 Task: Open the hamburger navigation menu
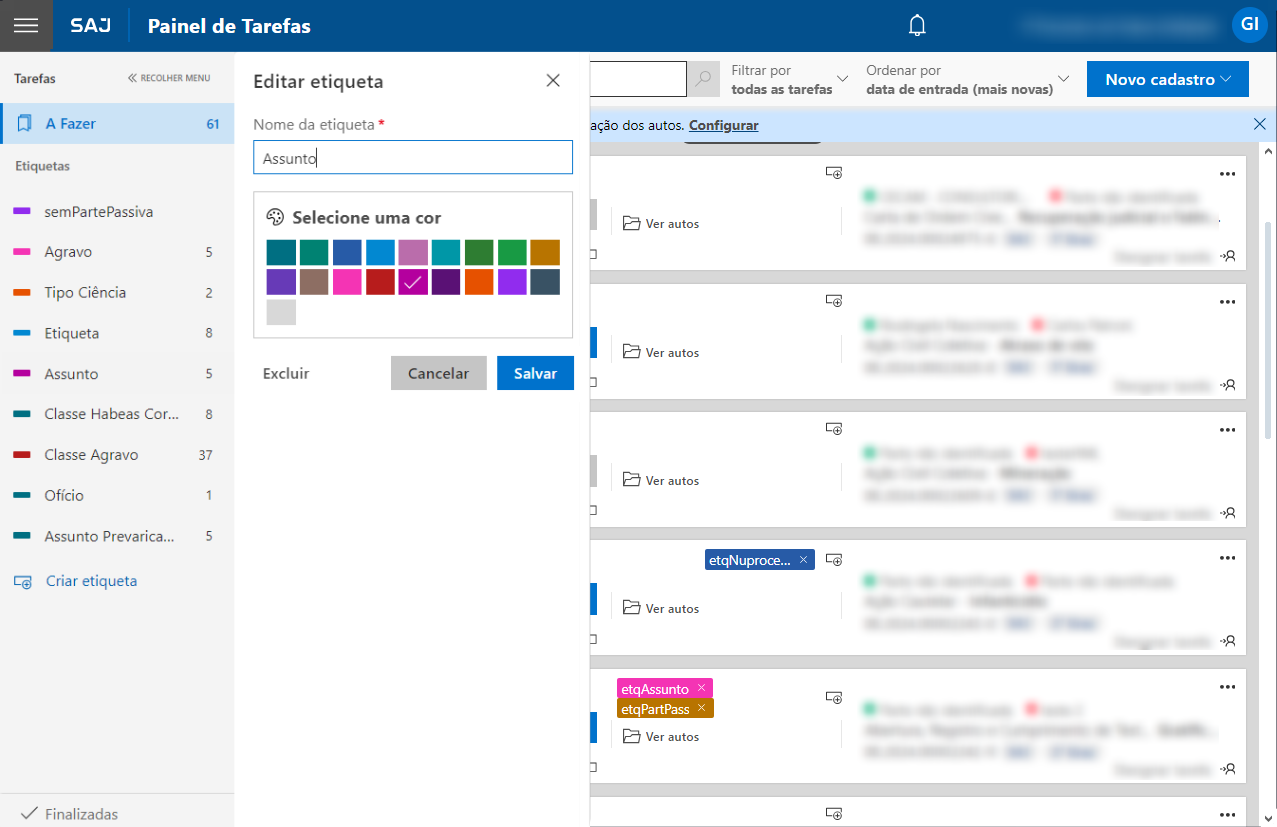pyautogui.click(x=25, y=26)
